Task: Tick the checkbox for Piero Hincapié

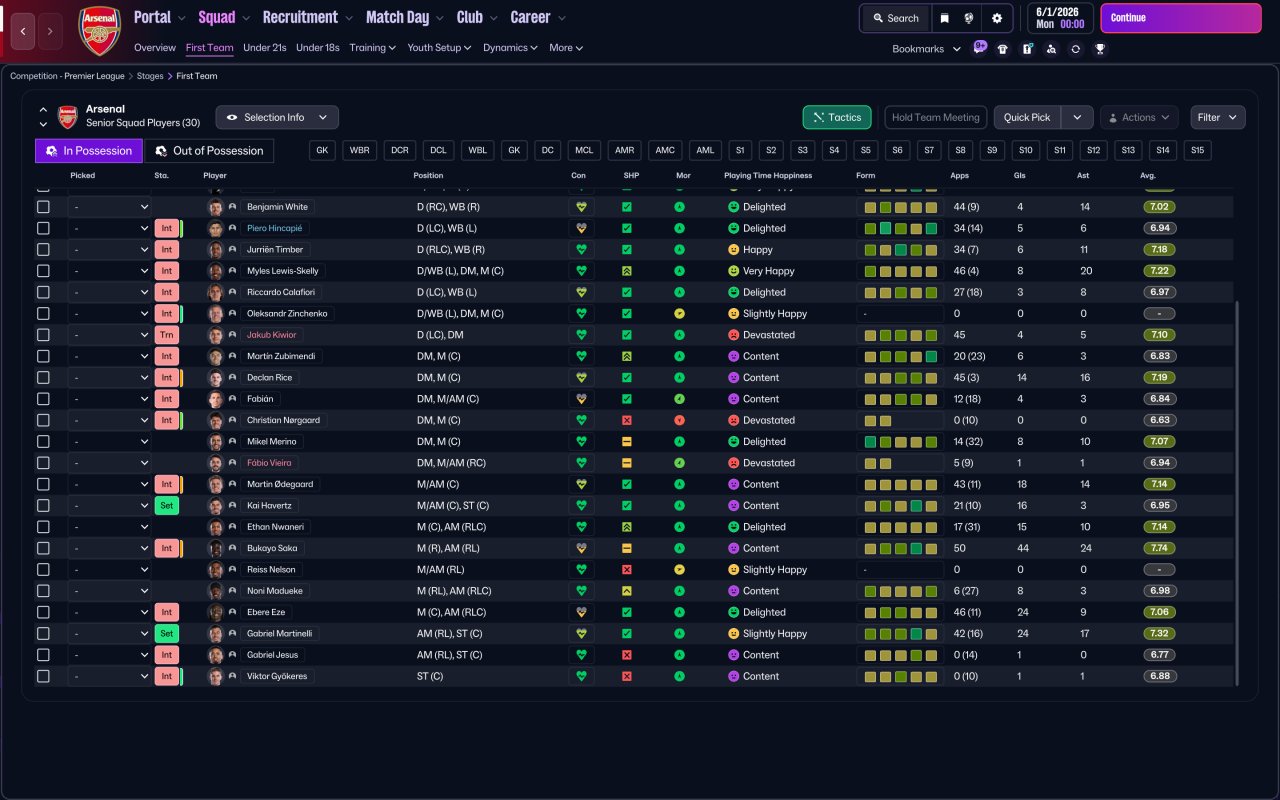Action: point(43,228)
